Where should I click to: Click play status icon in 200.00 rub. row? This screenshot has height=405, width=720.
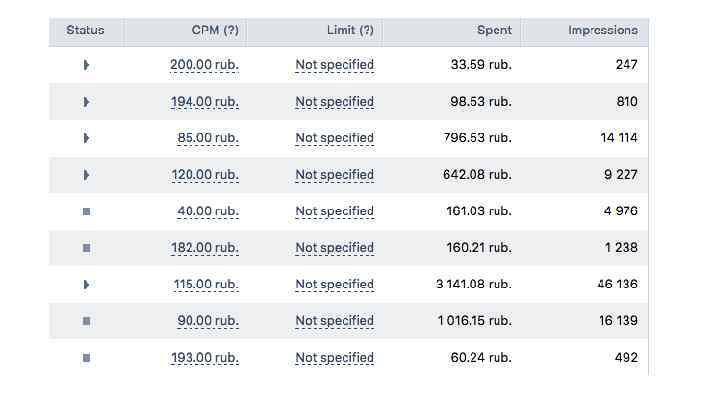click(86, 65)
